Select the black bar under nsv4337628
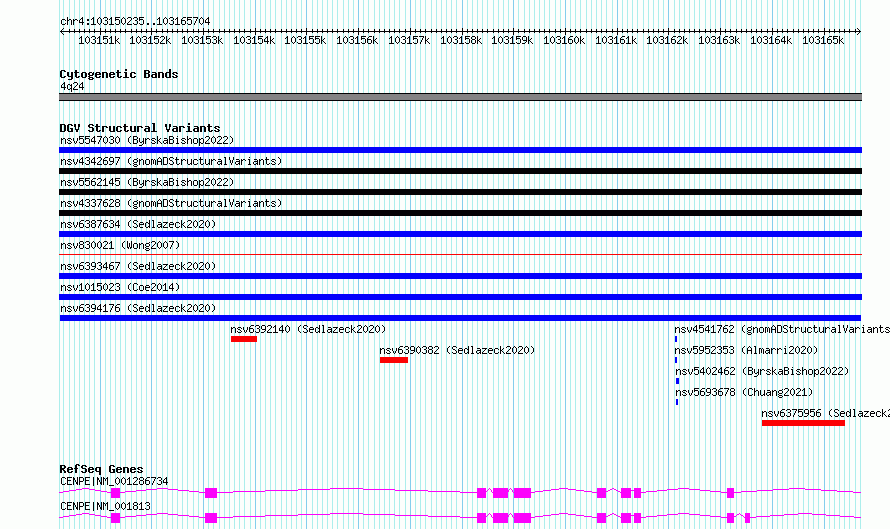The width and height of the screenshot is (890, 529). click(460, 213)
